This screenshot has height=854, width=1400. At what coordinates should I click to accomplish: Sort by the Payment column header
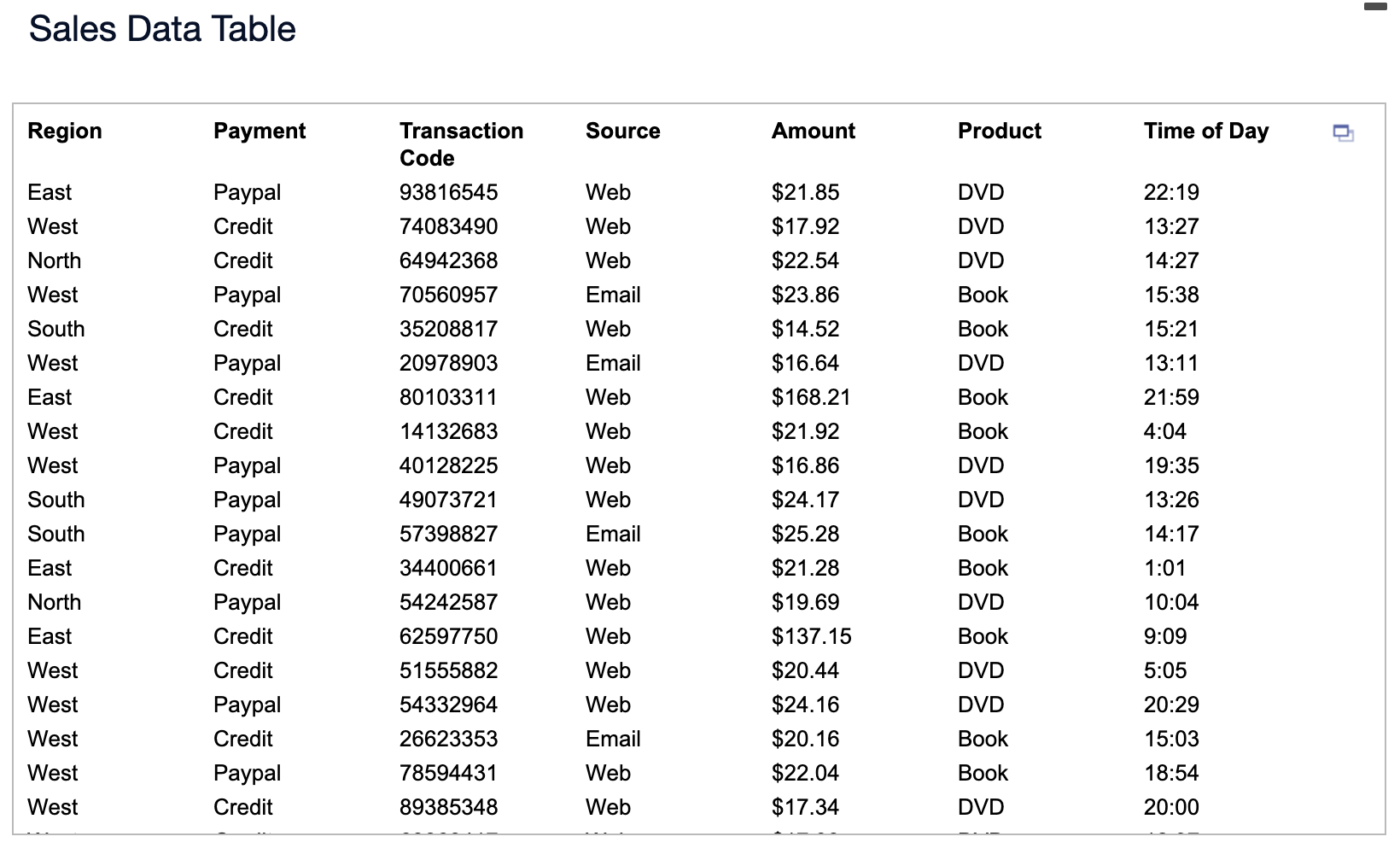pos(259,131)
